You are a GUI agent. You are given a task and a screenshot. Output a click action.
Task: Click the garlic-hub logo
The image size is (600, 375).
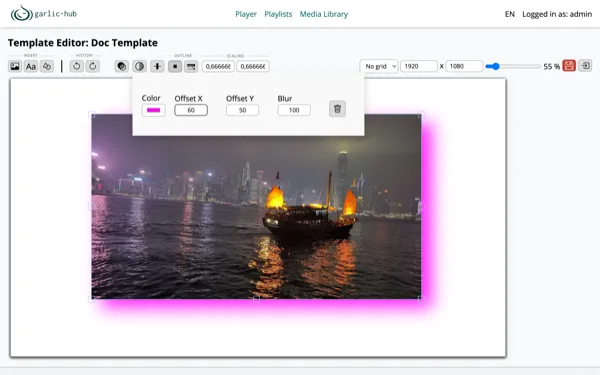(44, 13)
